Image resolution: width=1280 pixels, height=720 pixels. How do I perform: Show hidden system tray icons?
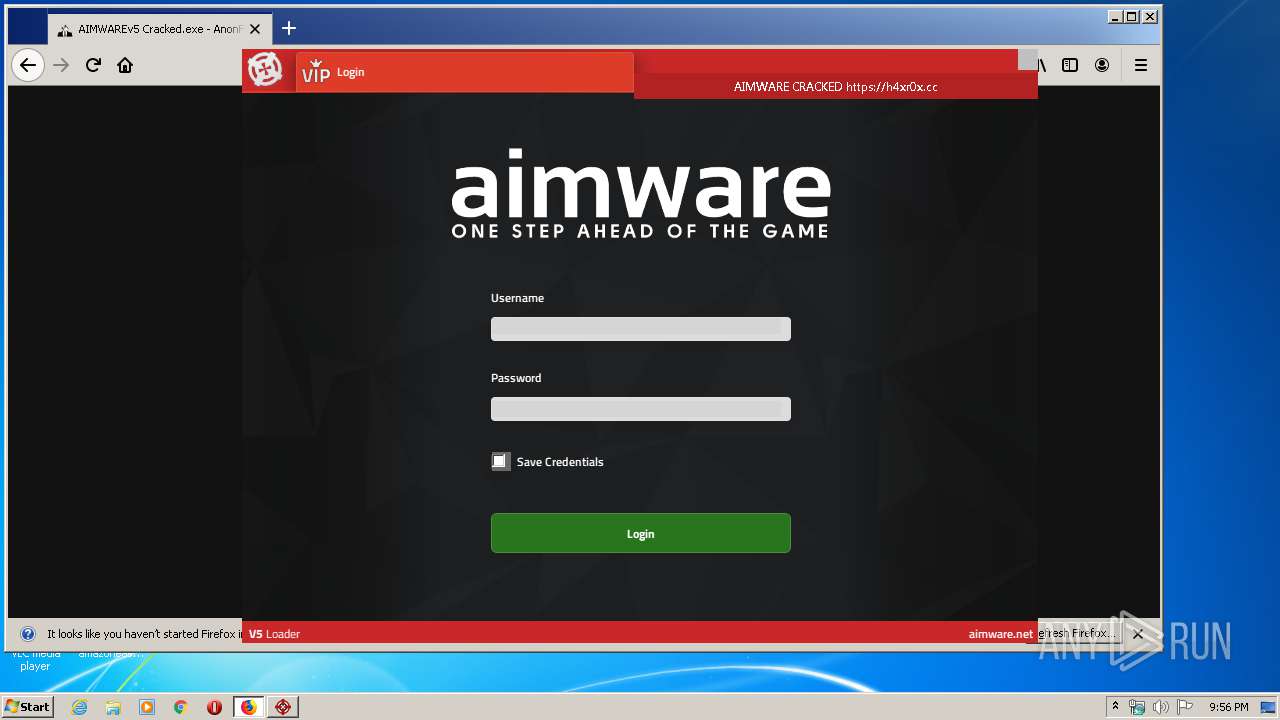click(1115, 707)
